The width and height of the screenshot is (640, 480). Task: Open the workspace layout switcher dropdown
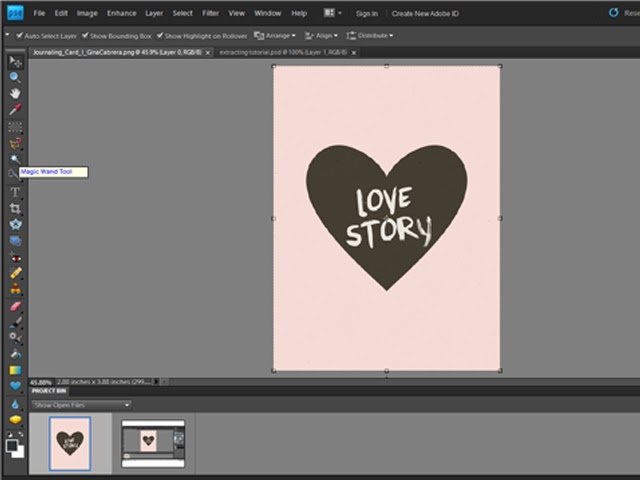pos(333,13)
